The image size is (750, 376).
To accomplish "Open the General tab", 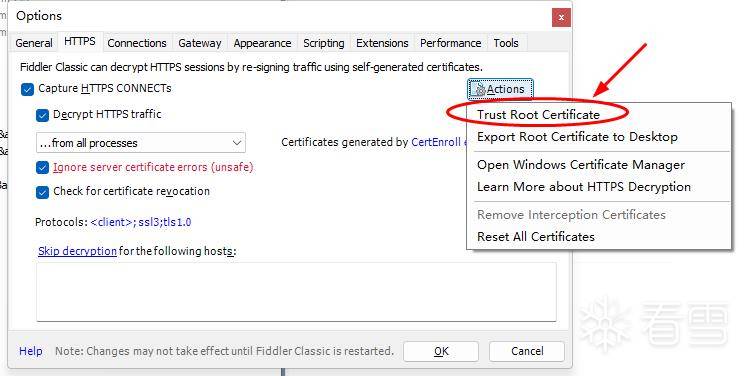I will [x=33, y=43].
